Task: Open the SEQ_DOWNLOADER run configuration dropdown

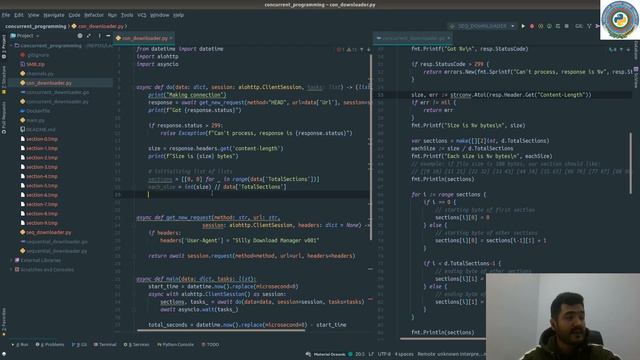Action: click(x=483, y=26)
